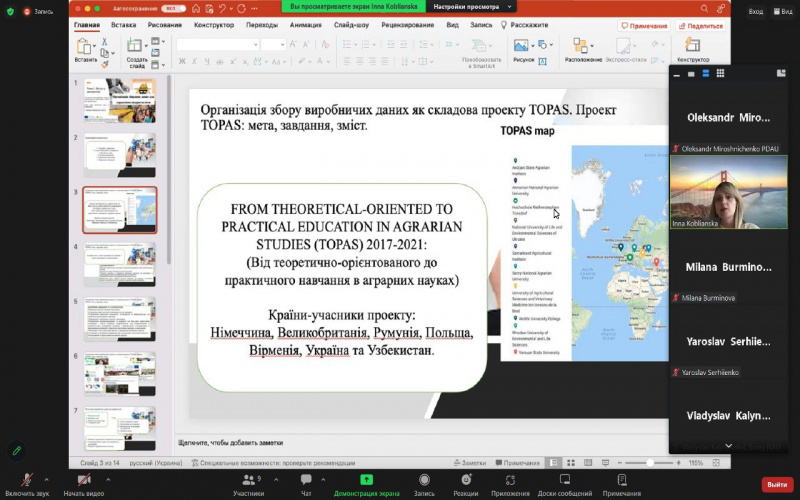Click the PowerPoint Home icon in title bar
The width and height of the screenshot is (800, 500).
click(x=196, y=9)
